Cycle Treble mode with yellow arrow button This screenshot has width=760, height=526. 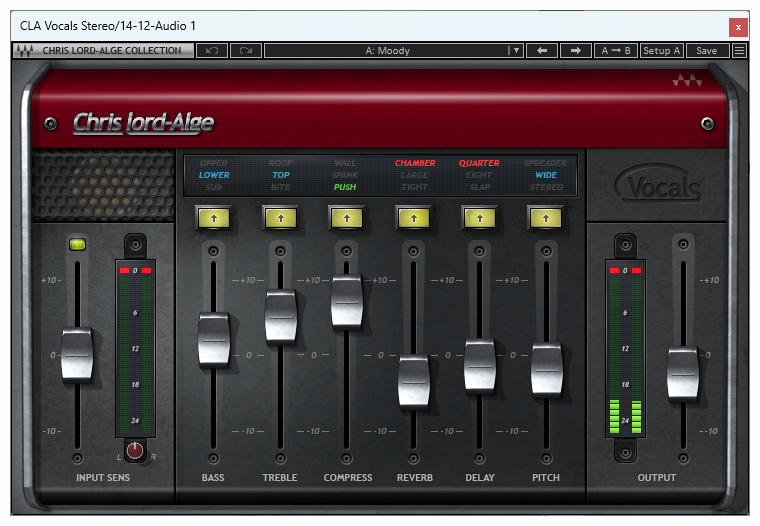[281, 219]
